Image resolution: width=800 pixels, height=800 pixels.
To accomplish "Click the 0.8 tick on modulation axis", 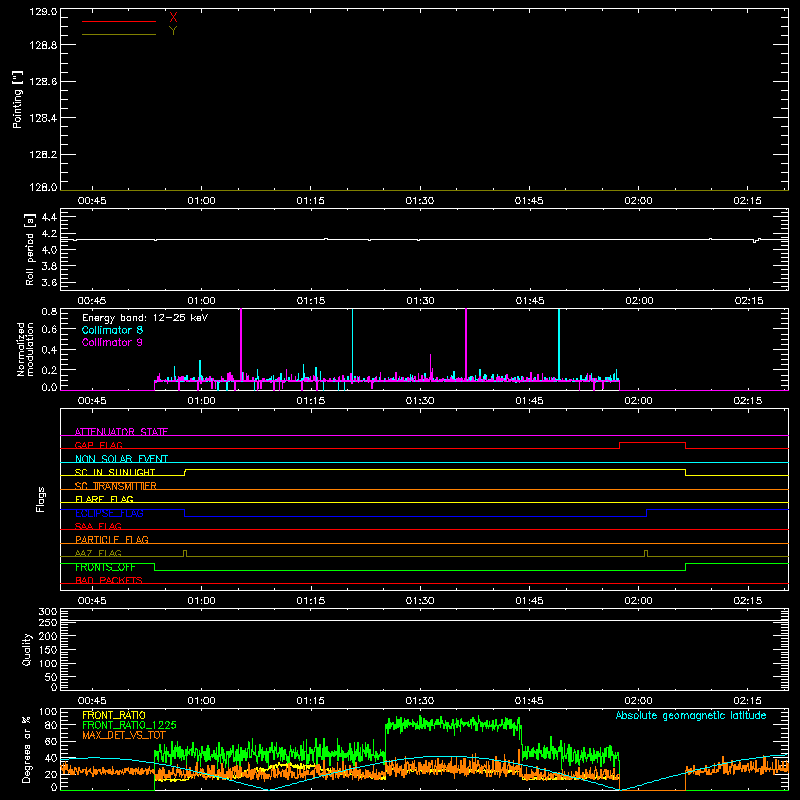I will coord(49,311).
